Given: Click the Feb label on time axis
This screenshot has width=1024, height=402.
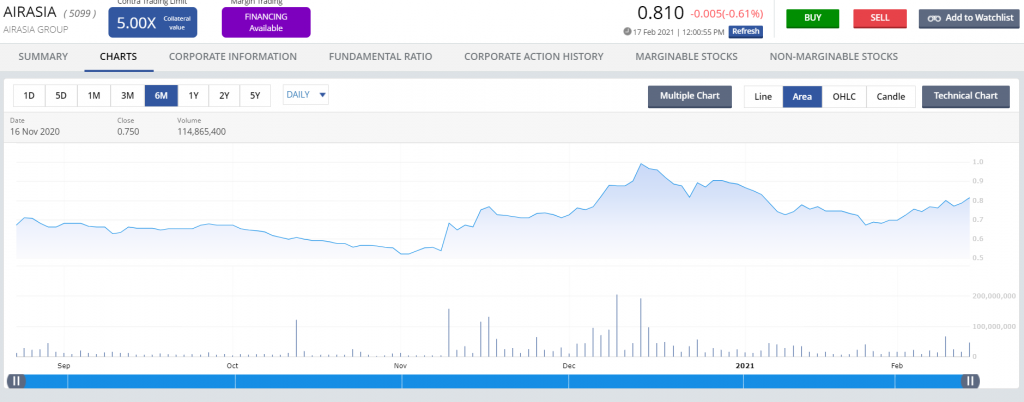Looking at the screenshot, I should pos(897,365).
